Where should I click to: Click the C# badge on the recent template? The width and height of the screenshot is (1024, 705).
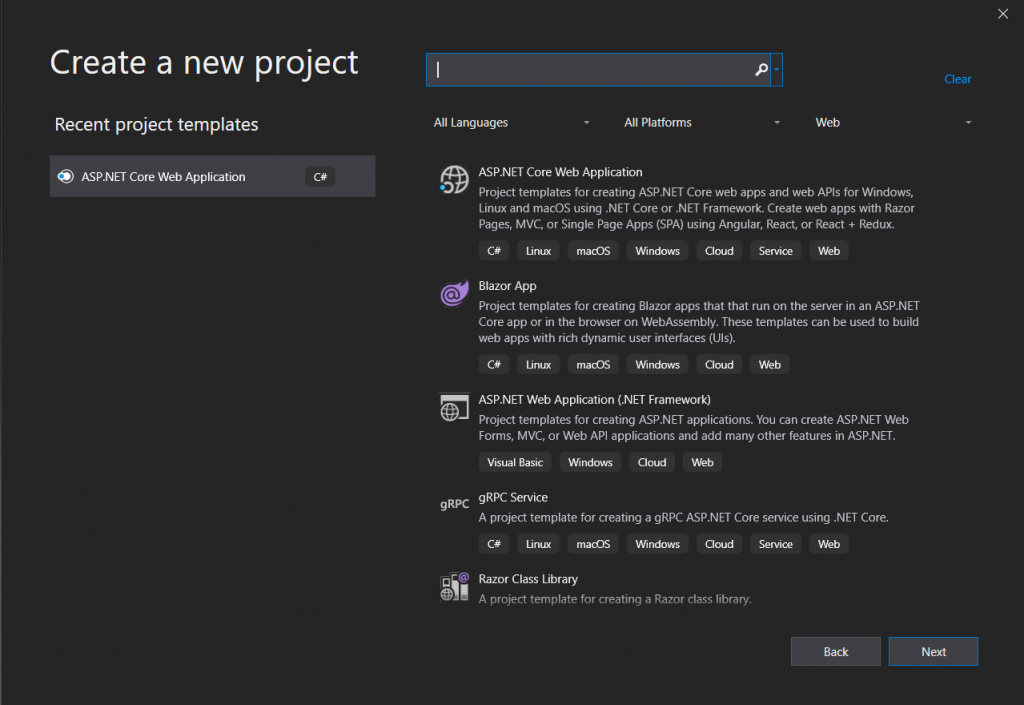pos(319,175)
